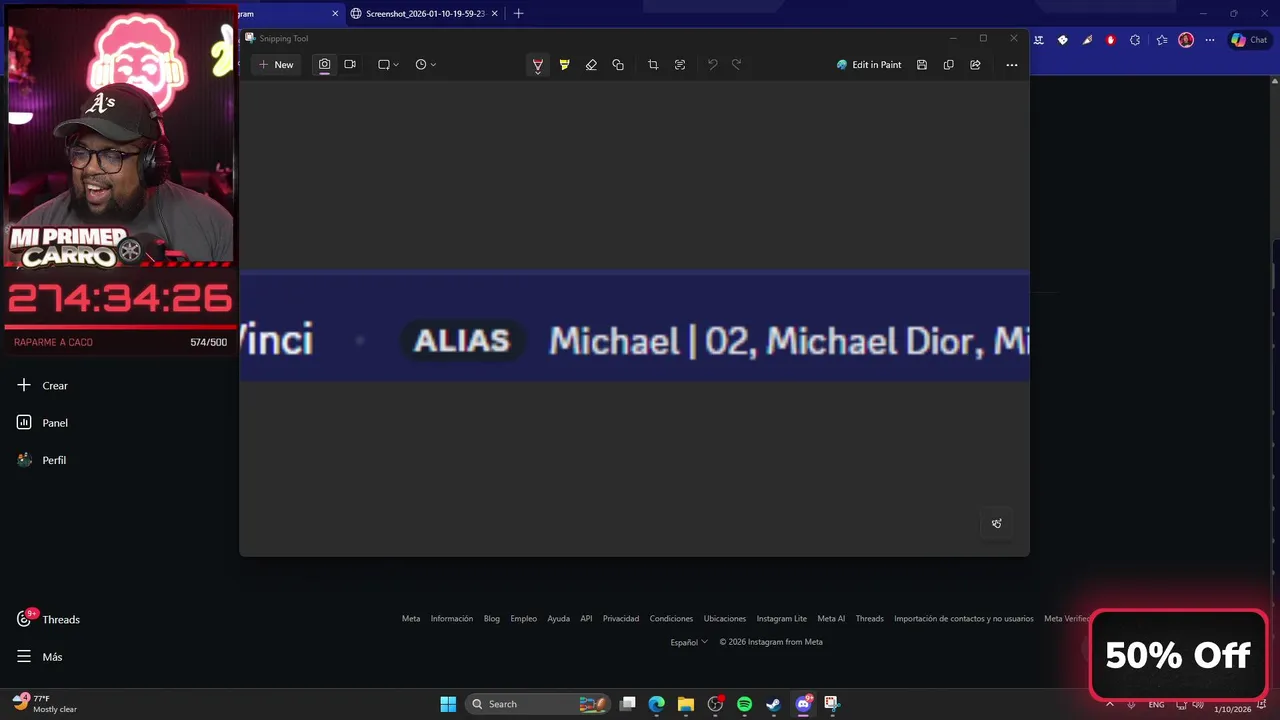
Task: Open Panel in Instagram sidebar
Action: (x=42, y=423)
